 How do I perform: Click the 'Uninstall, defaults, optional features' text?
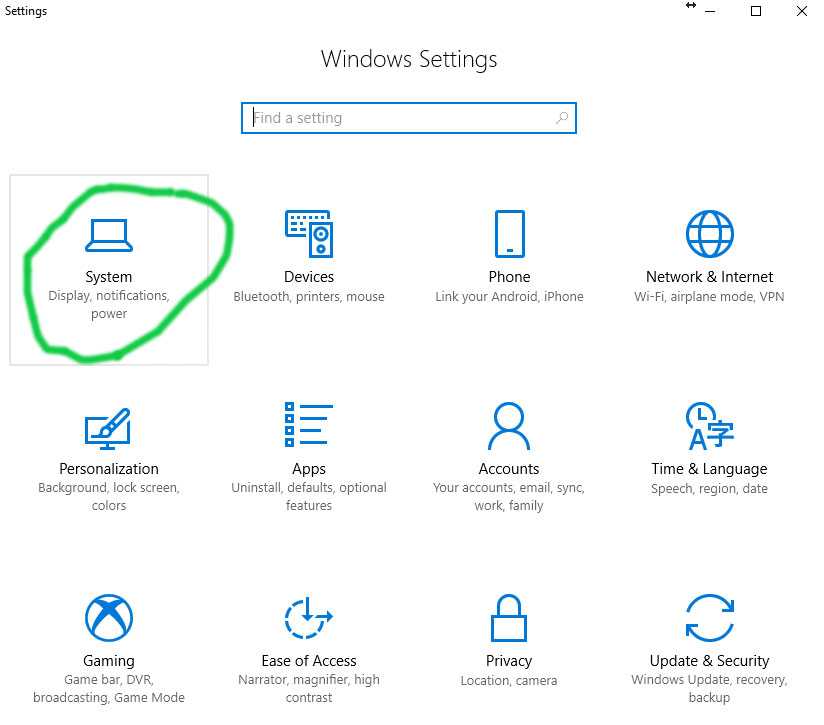(308, 497)
